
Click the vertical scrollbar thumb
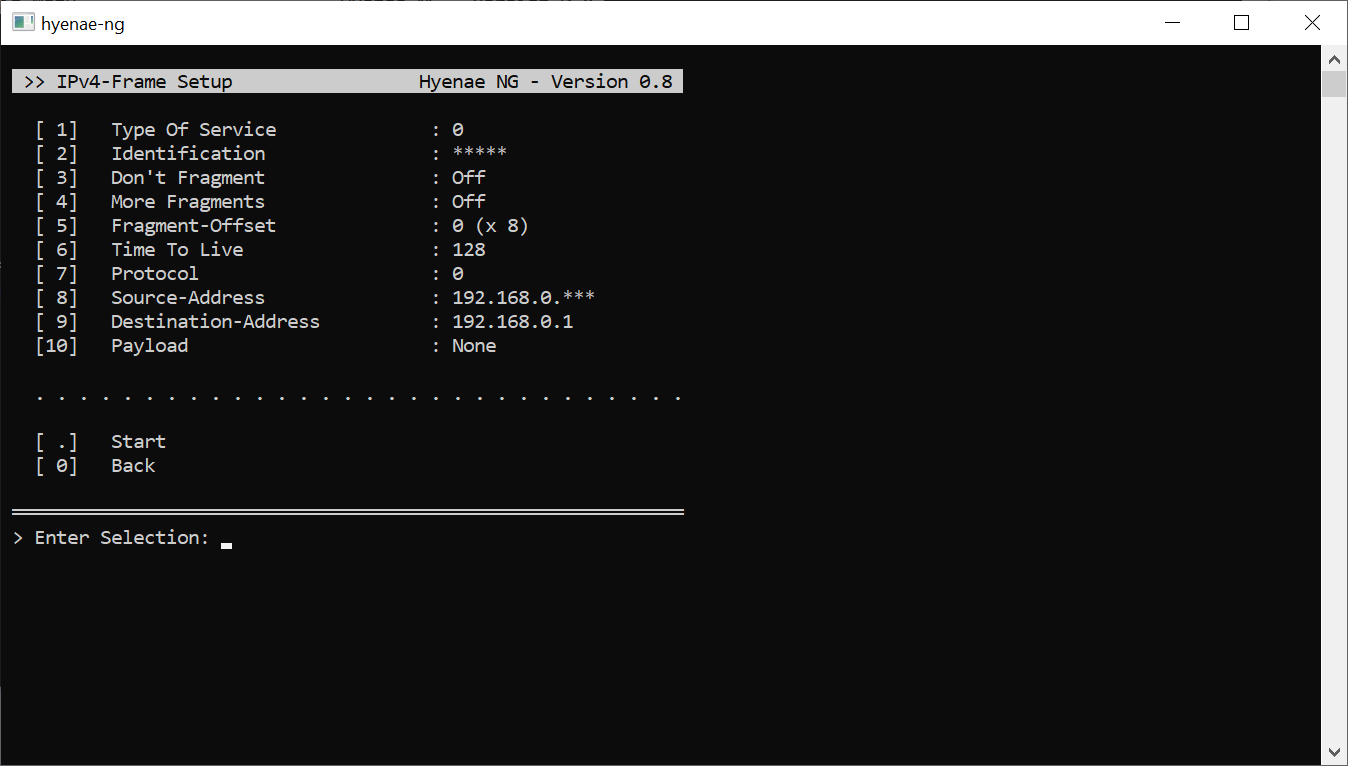click(1334, 83)
